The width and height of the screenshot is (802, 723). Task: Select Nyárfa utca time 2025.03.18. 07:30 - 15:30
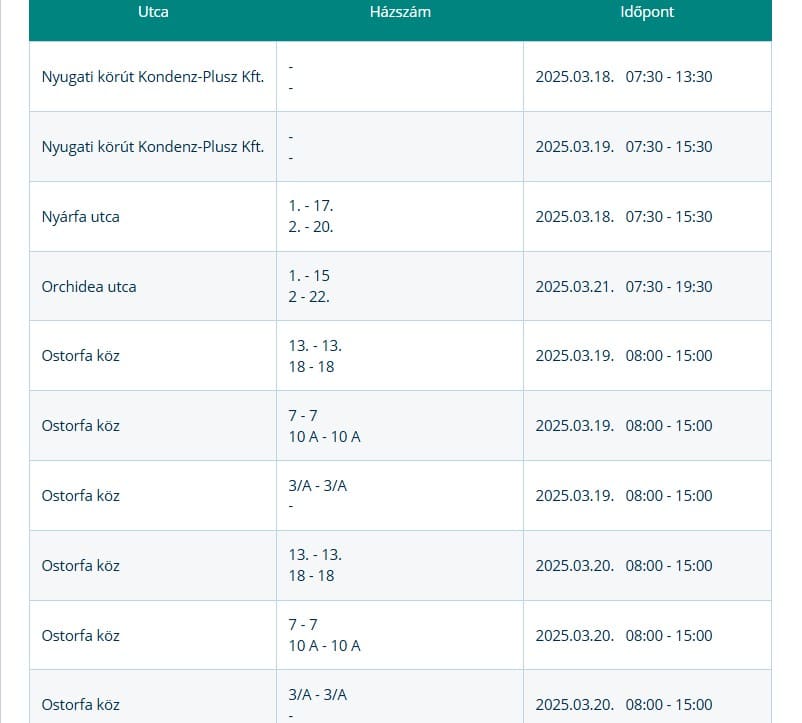[x=623, y=216]
